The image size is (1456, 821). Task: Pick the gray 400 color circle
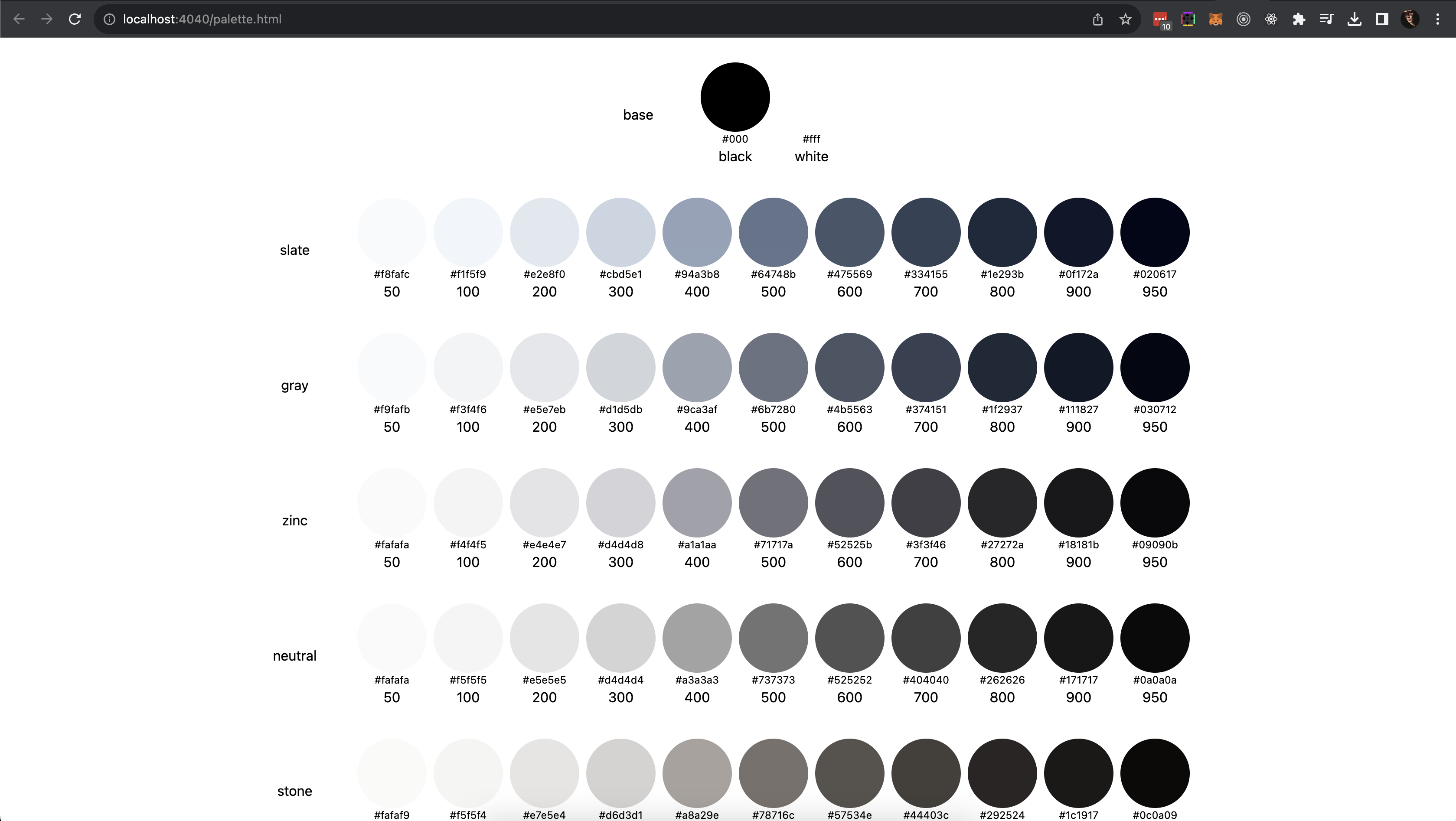coord(696,367)
